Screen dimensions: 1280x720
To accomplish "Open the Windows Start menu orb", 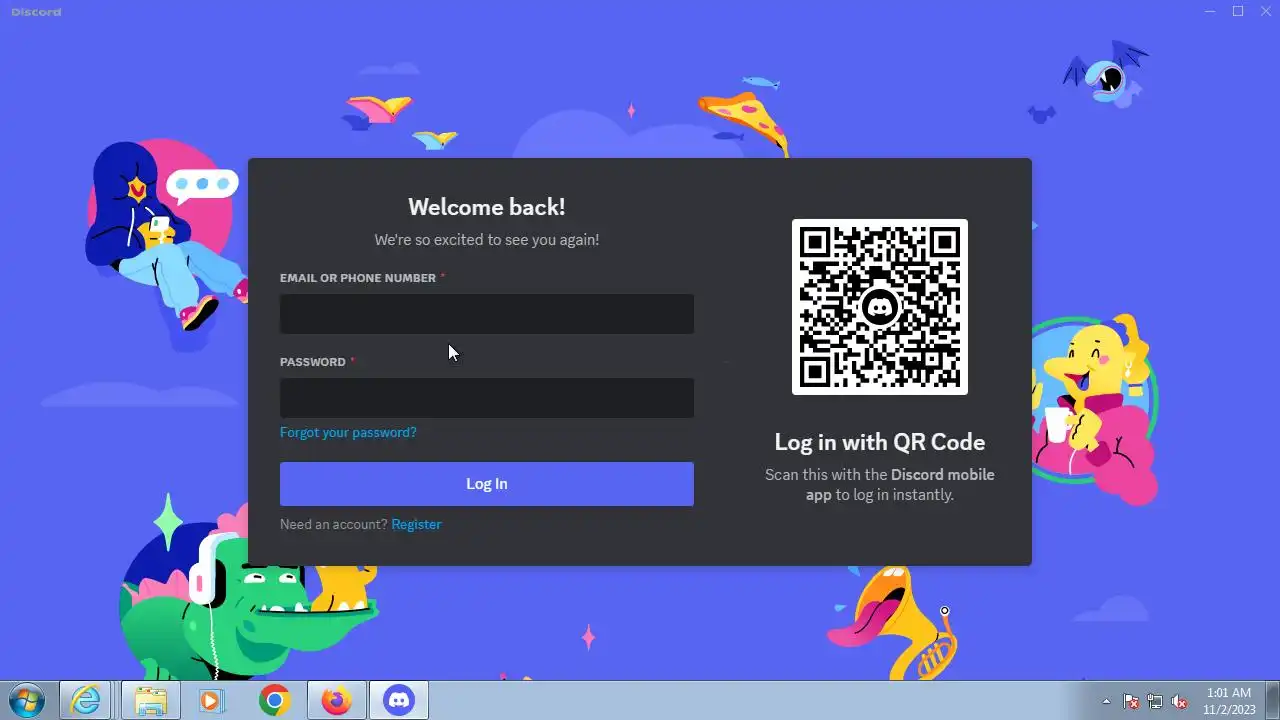I will click(x=27, y=700).
